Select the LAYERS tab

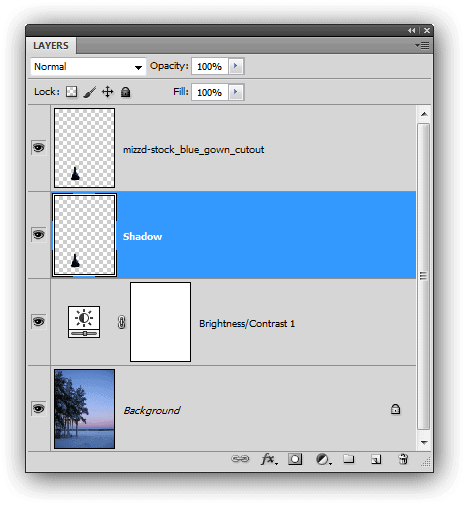51,46
